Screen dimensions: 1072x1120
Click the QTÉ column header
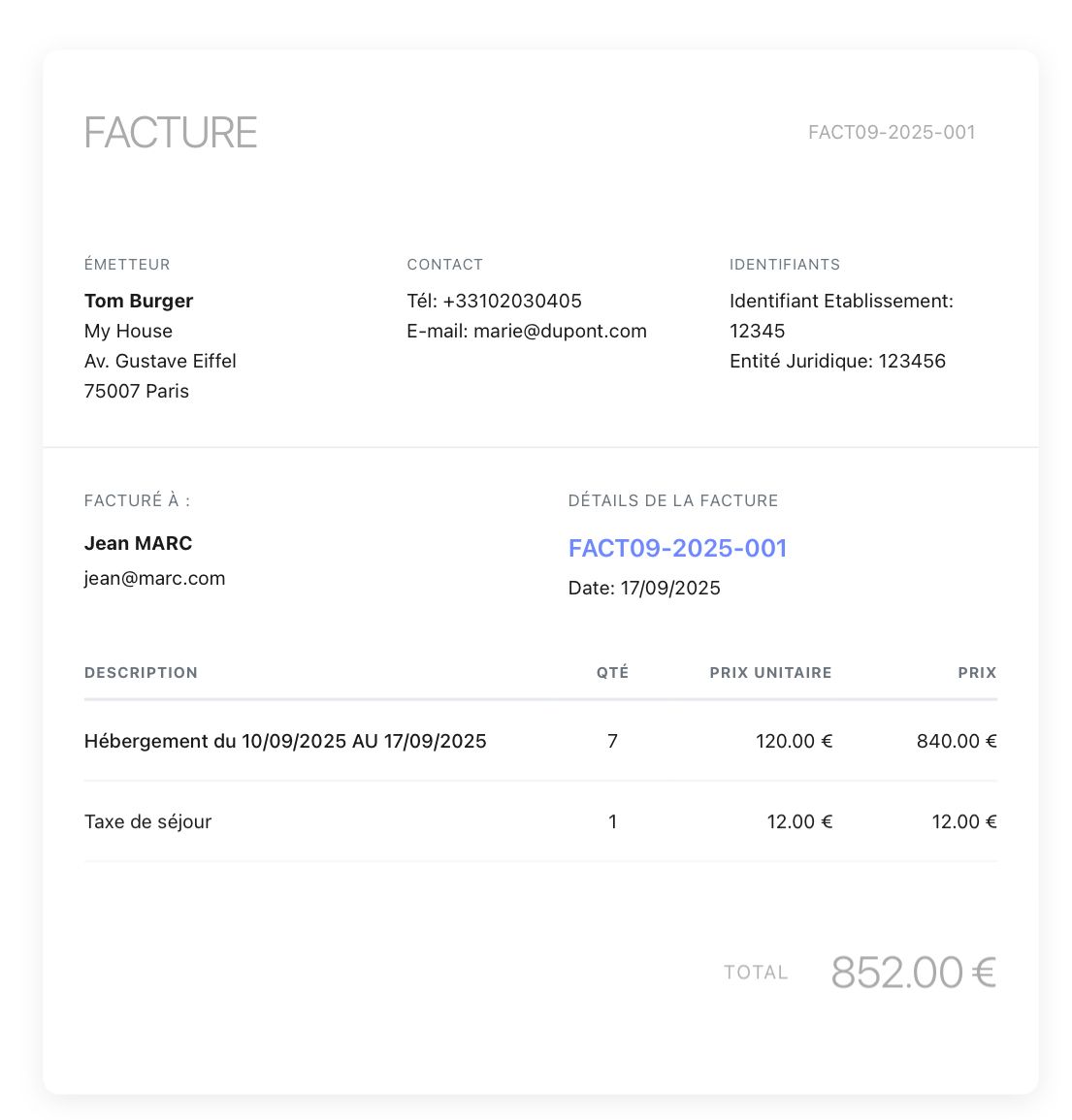(612, 673)
